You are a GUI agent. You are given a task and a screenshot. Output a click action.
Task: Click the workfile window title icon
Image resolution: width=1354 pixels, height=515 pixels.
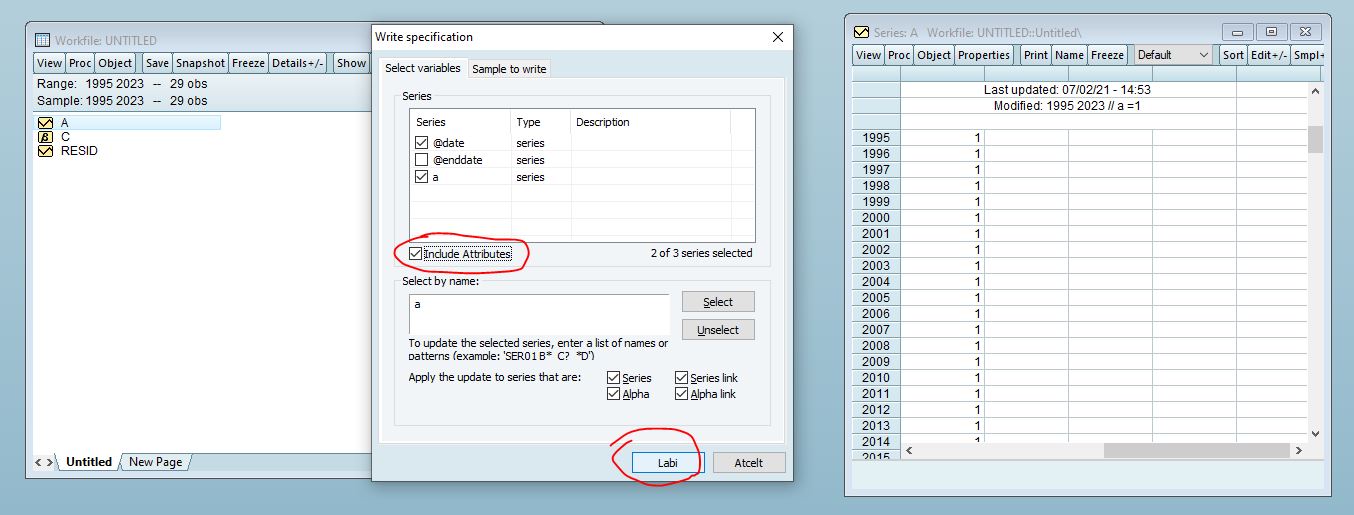point(43,40)
